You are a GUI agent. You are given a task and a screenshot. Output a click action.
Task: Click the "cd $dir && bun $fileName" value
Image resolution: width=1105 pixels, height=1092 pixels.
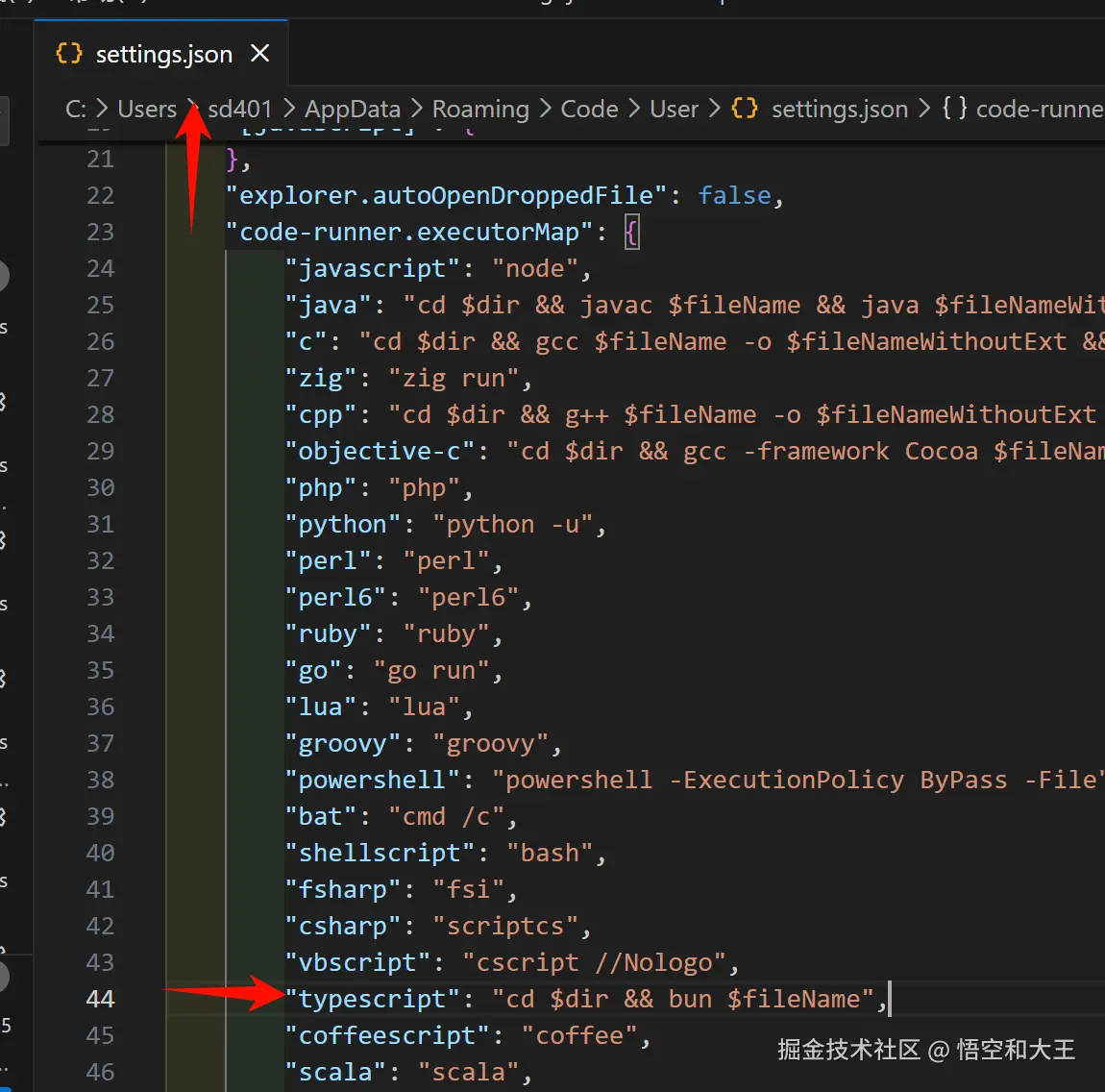[683, 1000]
